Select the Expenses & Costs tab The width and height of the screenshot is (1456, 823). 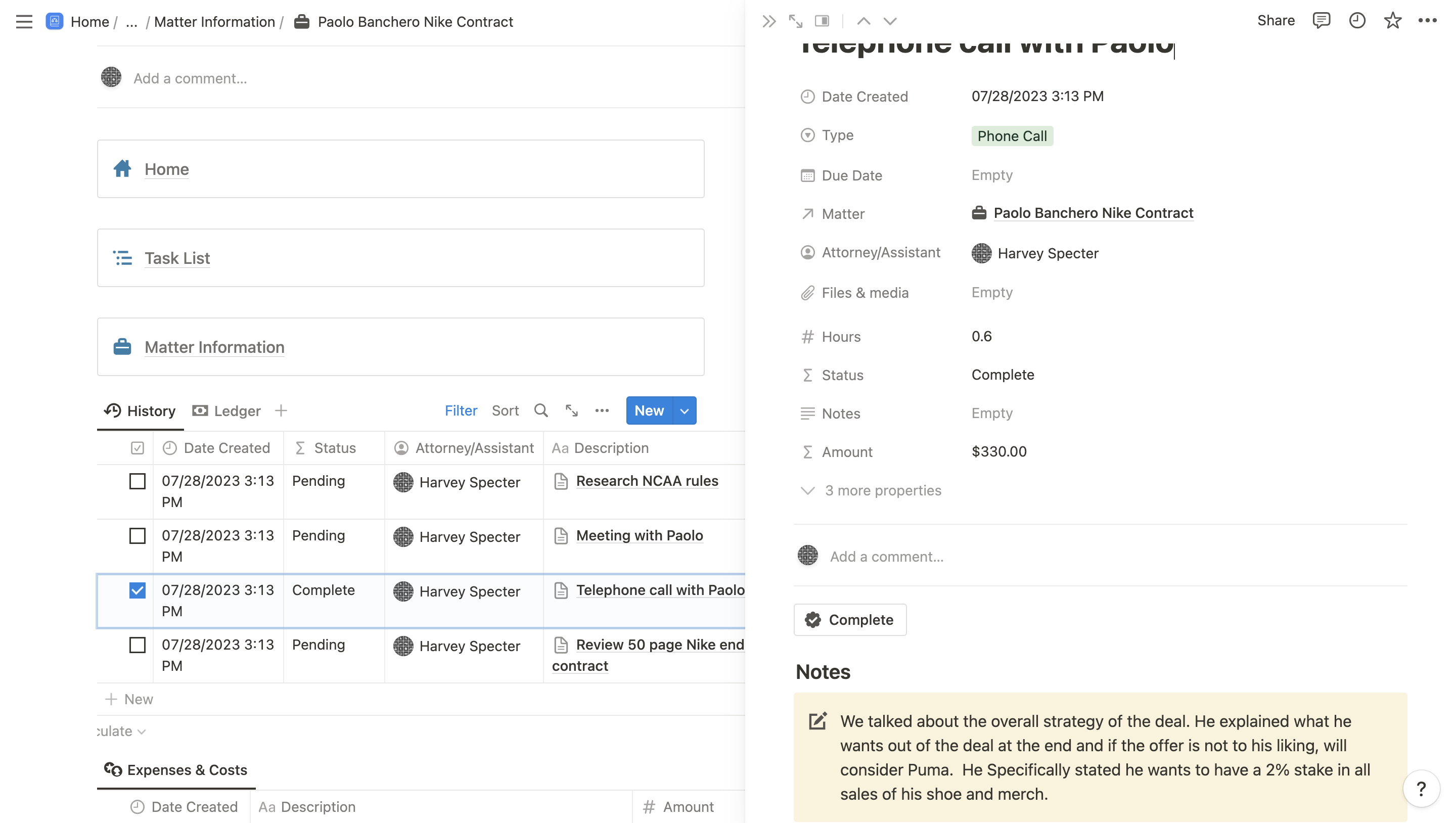pyautogui.click(x=176, y=769)
